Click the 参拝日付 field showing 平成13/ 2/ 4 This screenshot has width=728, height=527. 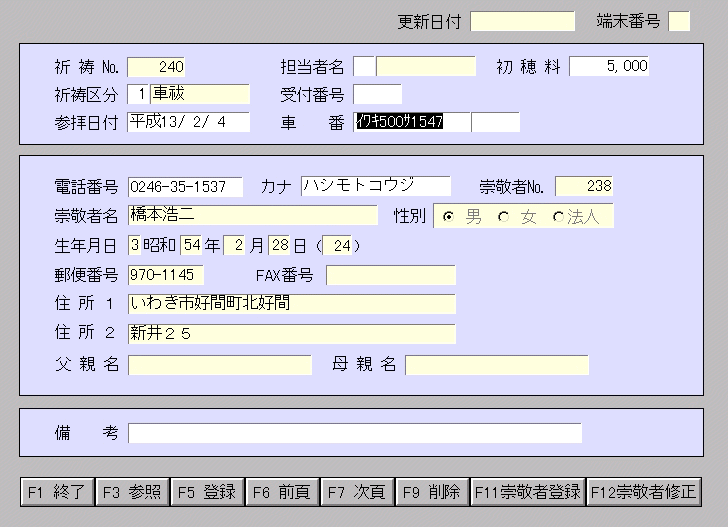pos(188,122)
